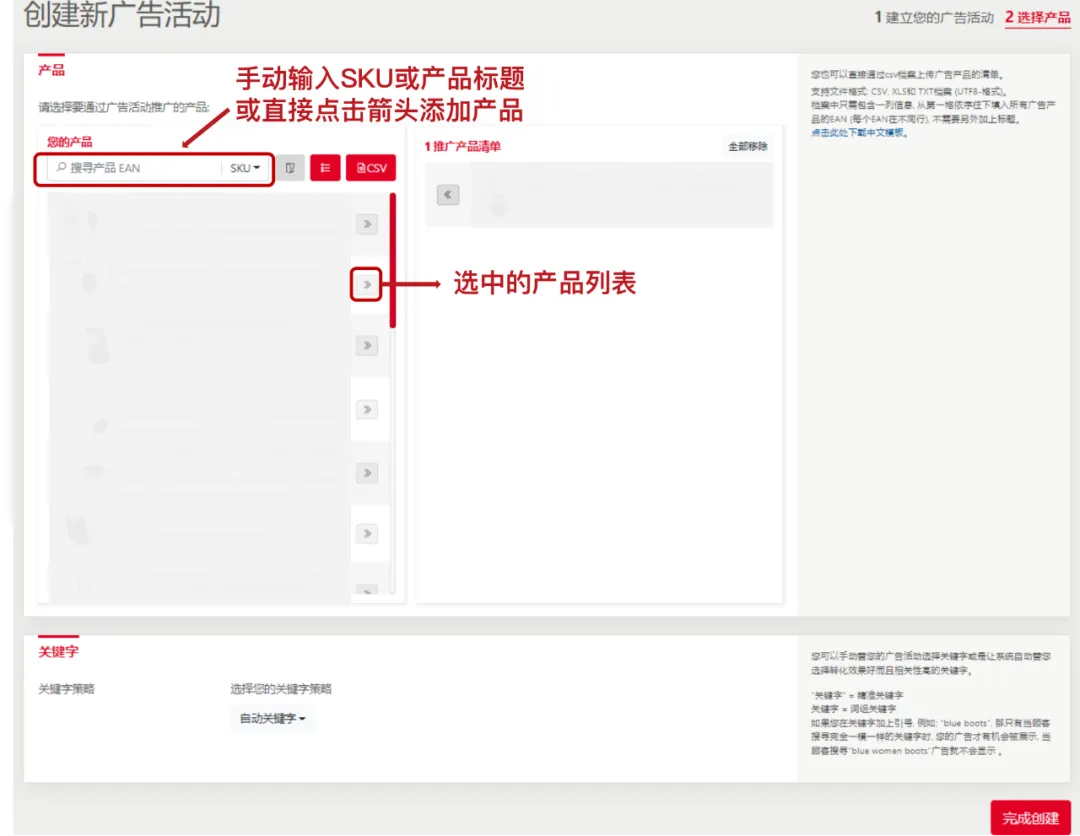Go to step 1 建立您的广告活动
The height and width of the screenshot is (836, 1080).
pos(934,18)
